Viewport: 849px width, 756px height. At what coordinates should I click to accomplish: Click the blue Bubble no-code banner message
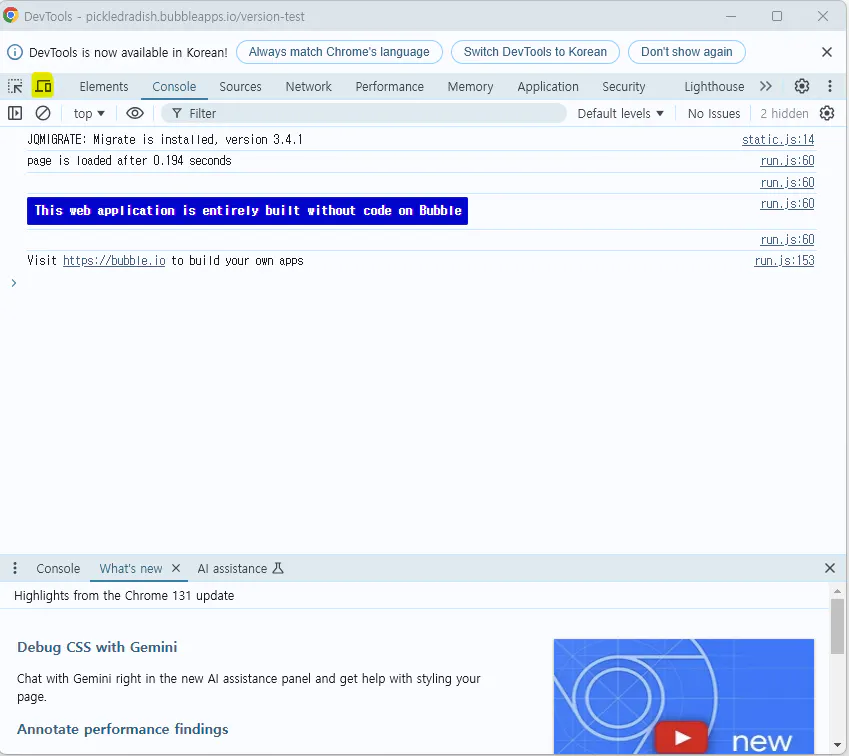pos(247,211)
